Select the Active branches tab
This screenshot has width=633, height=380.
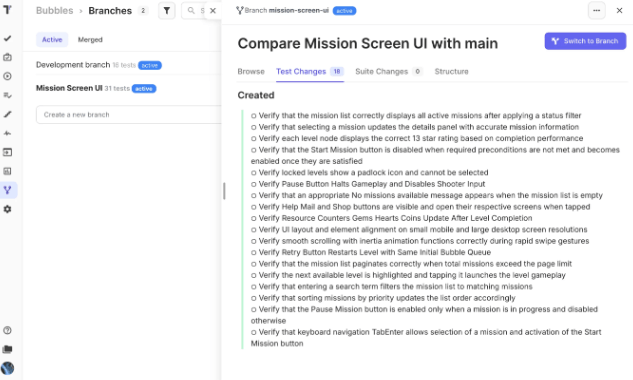[52, 40]
